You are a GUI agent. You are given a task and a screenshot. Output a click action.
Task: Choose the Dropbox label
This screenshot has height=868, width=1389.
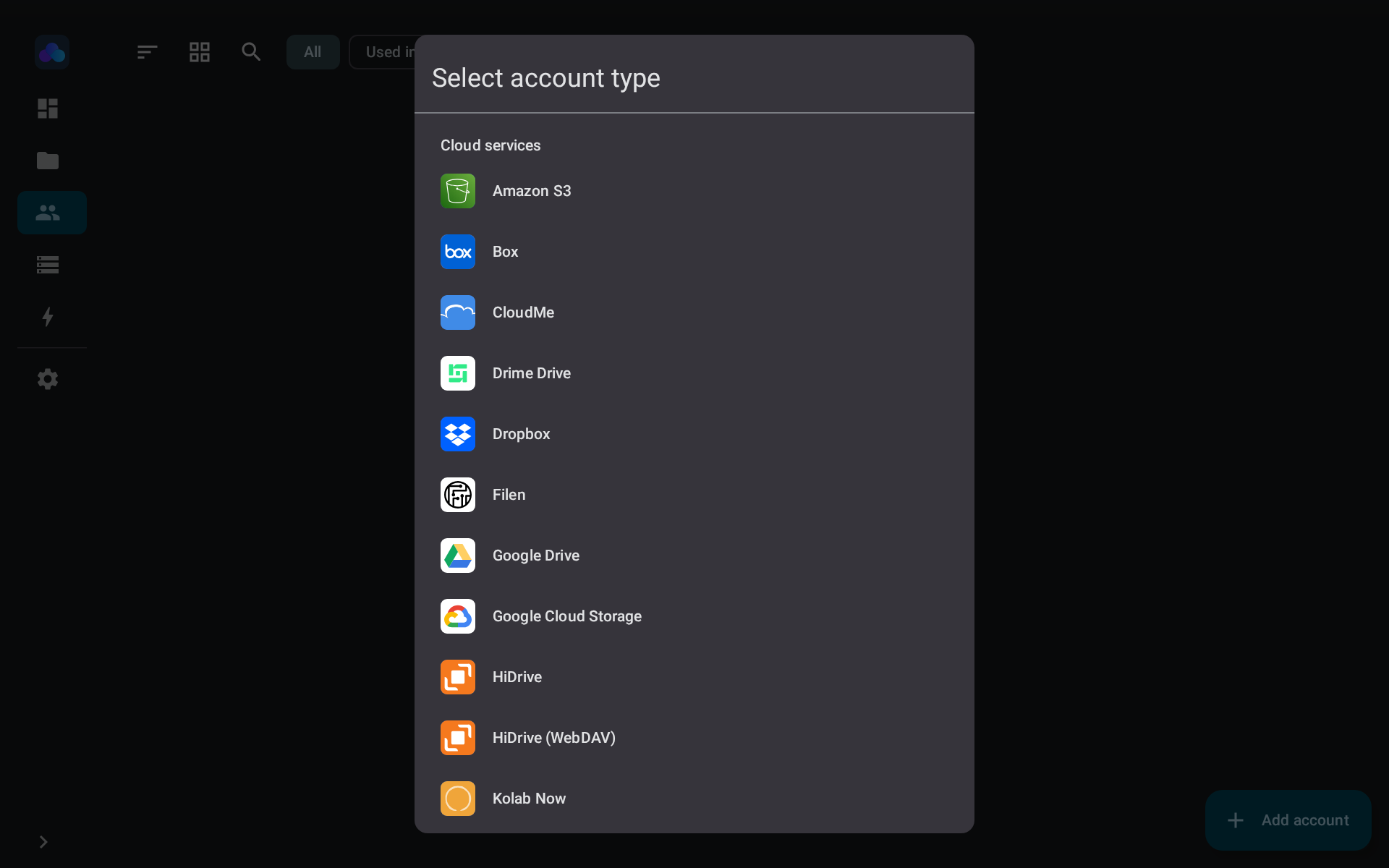tap(521, 434)
